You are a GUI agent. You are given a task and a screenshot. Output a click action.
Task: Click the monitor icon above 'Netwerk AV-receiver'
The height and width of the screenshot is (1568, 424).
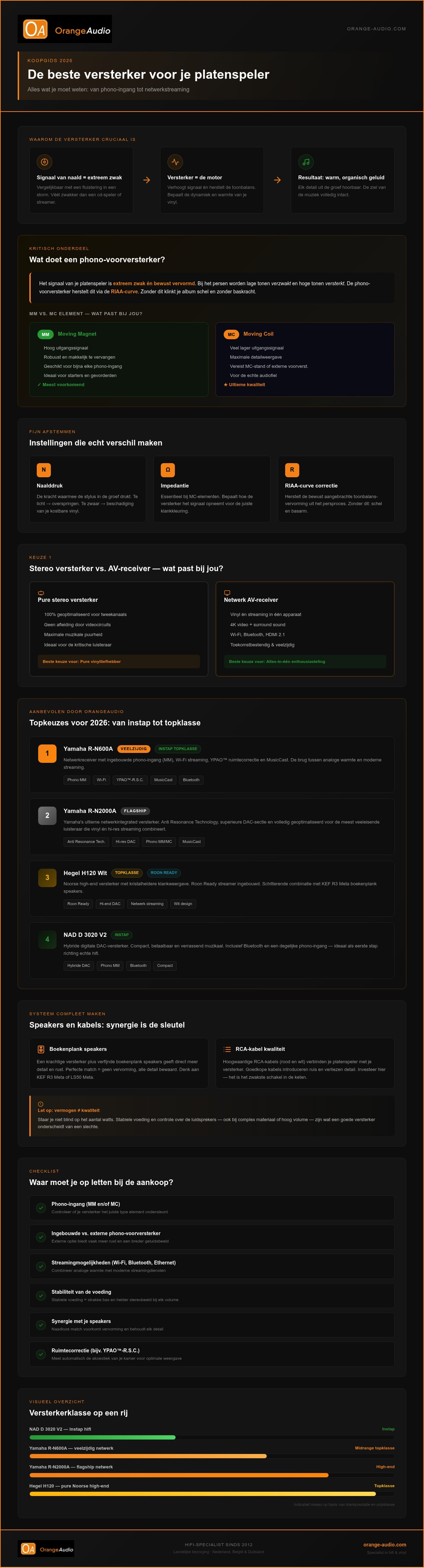coord(227,592)
